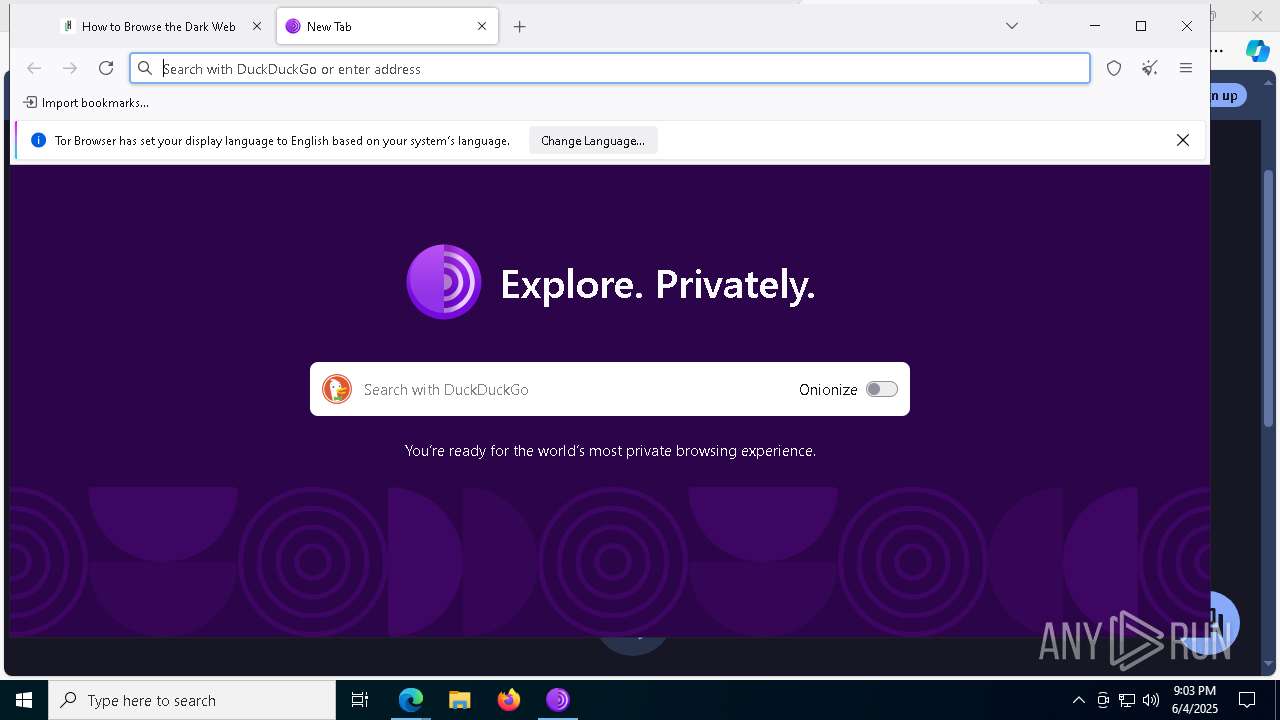Focus the address bar input
Image resolution: width=1280 pixels, height=720 pixels.
[610, 68]
